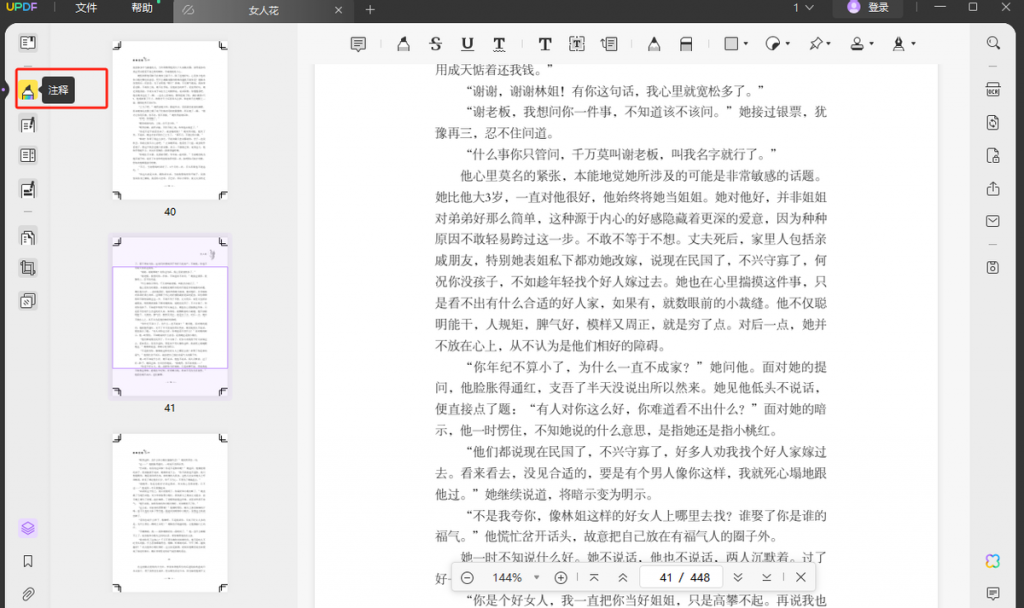The image size is (1024, 608).
Task: Switch to the 女人花 document tab
Action: 263,10
